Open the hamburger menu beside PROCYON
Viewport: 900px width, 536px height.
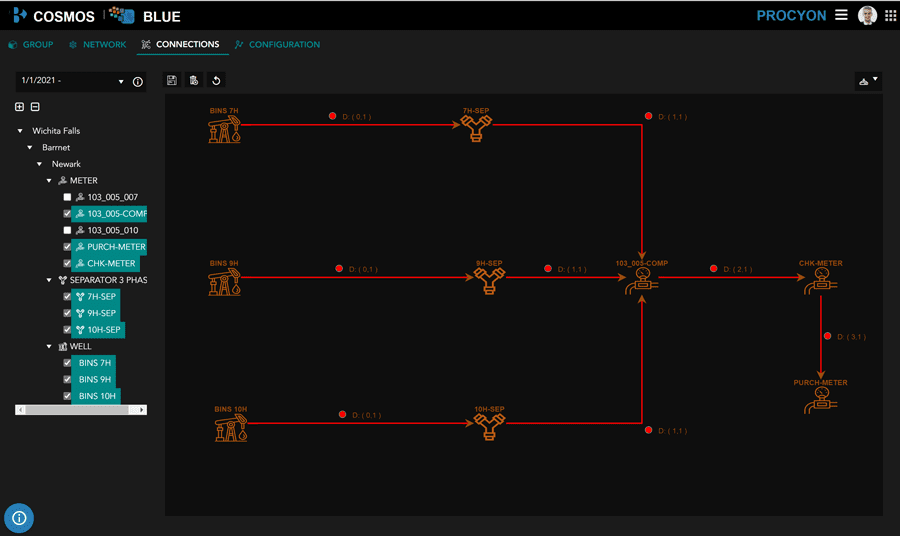tap(841, 15)
